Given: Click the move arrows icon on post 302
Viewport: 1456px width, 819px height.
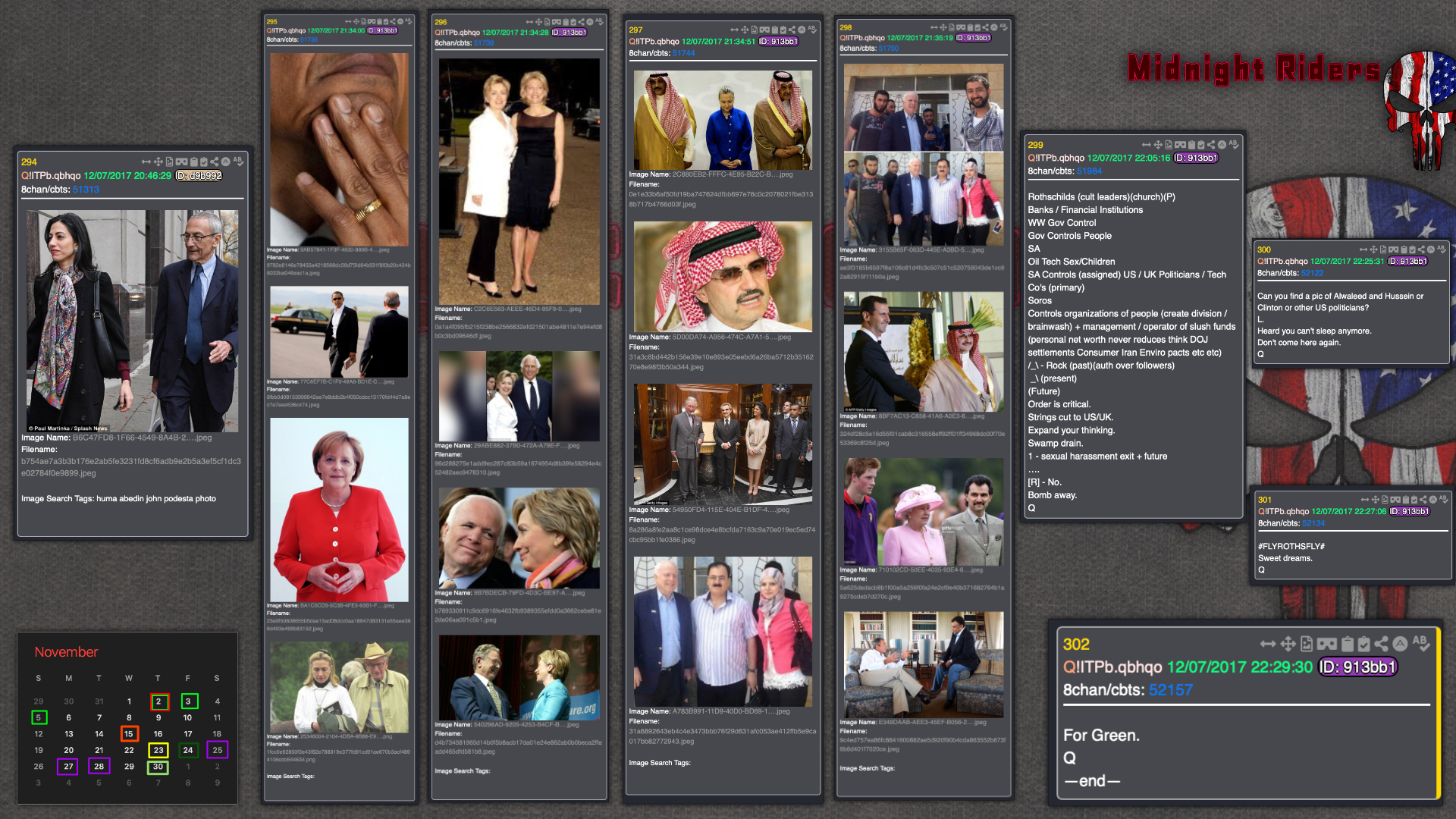Looking at the screenshot, I should [1288, 644].
